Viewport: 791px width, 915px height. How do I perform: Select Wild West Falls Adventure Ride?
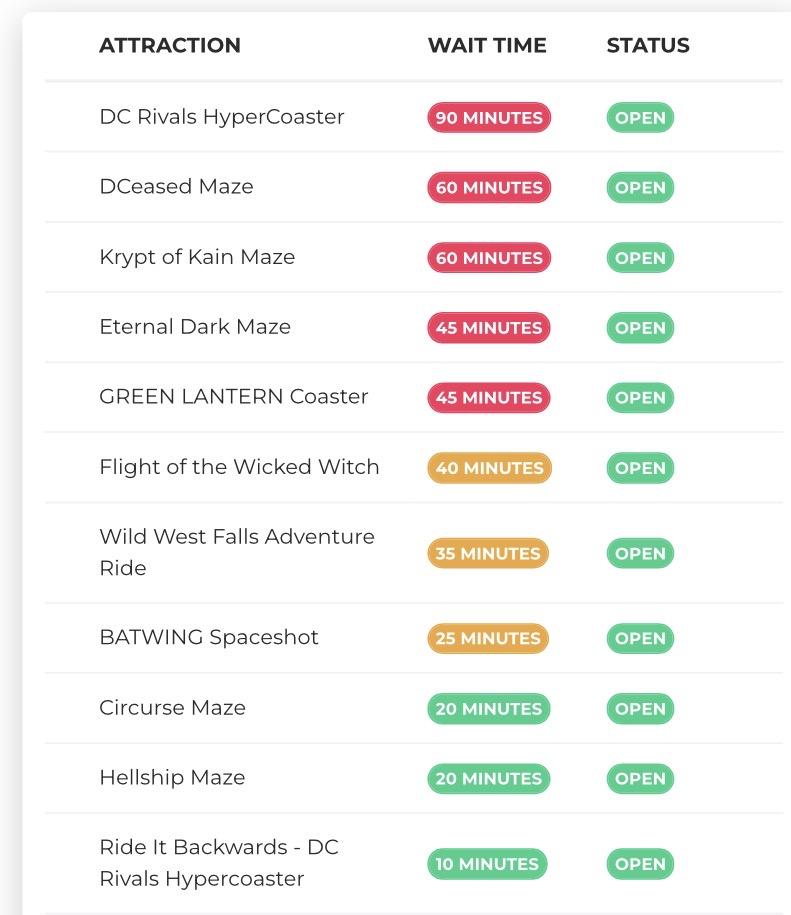click(237, 552)
